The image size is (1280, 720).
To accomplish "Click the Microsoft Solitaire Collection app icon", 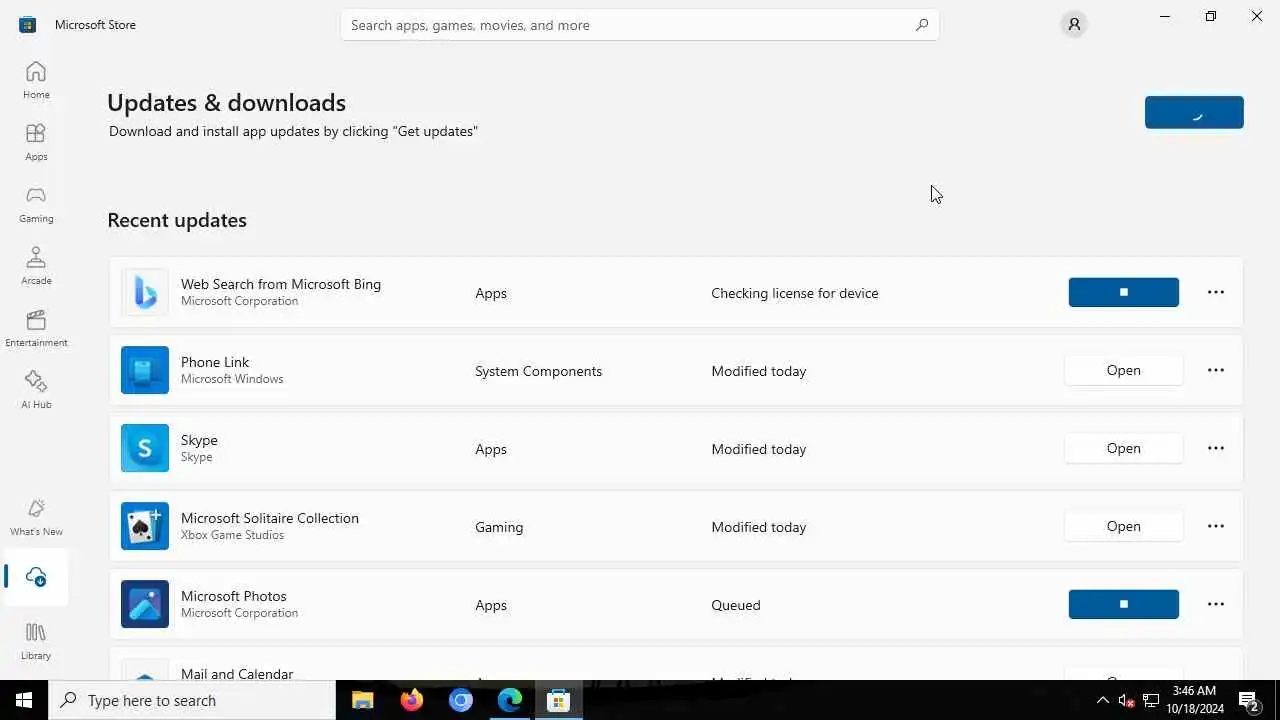I will click(x=145, y=526).
